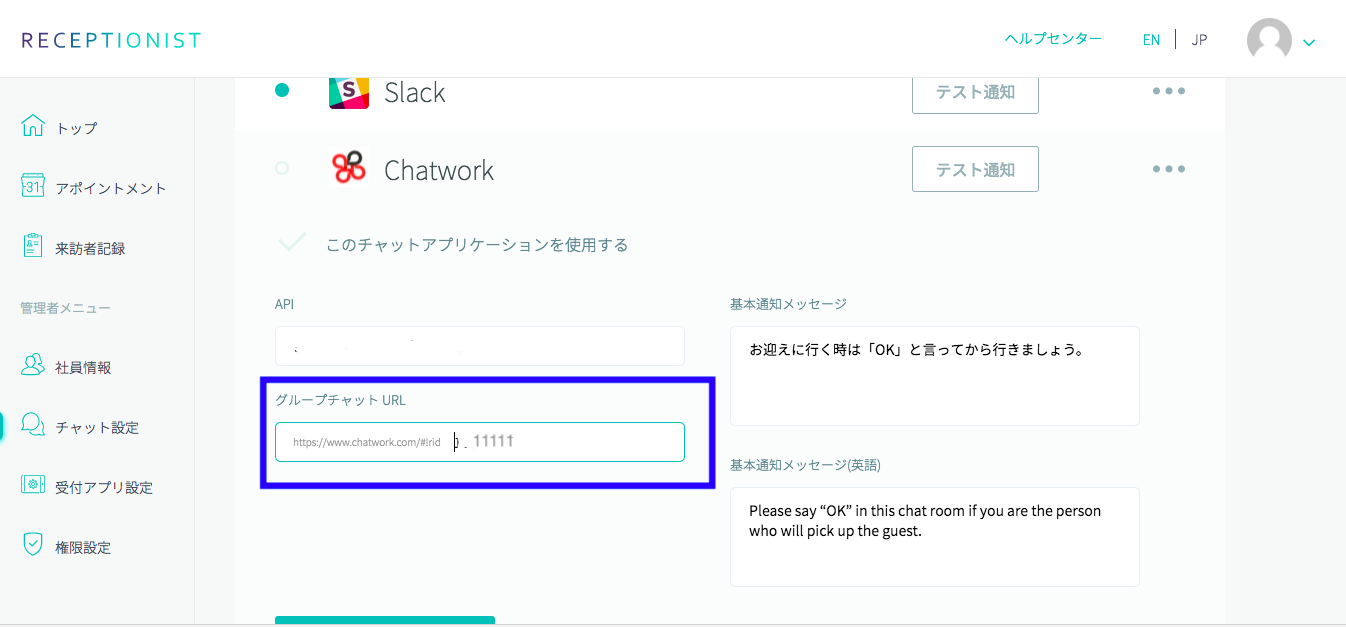1346x627 pixels.
Task: Click the Slack logo icon
Action: (349, 92)
